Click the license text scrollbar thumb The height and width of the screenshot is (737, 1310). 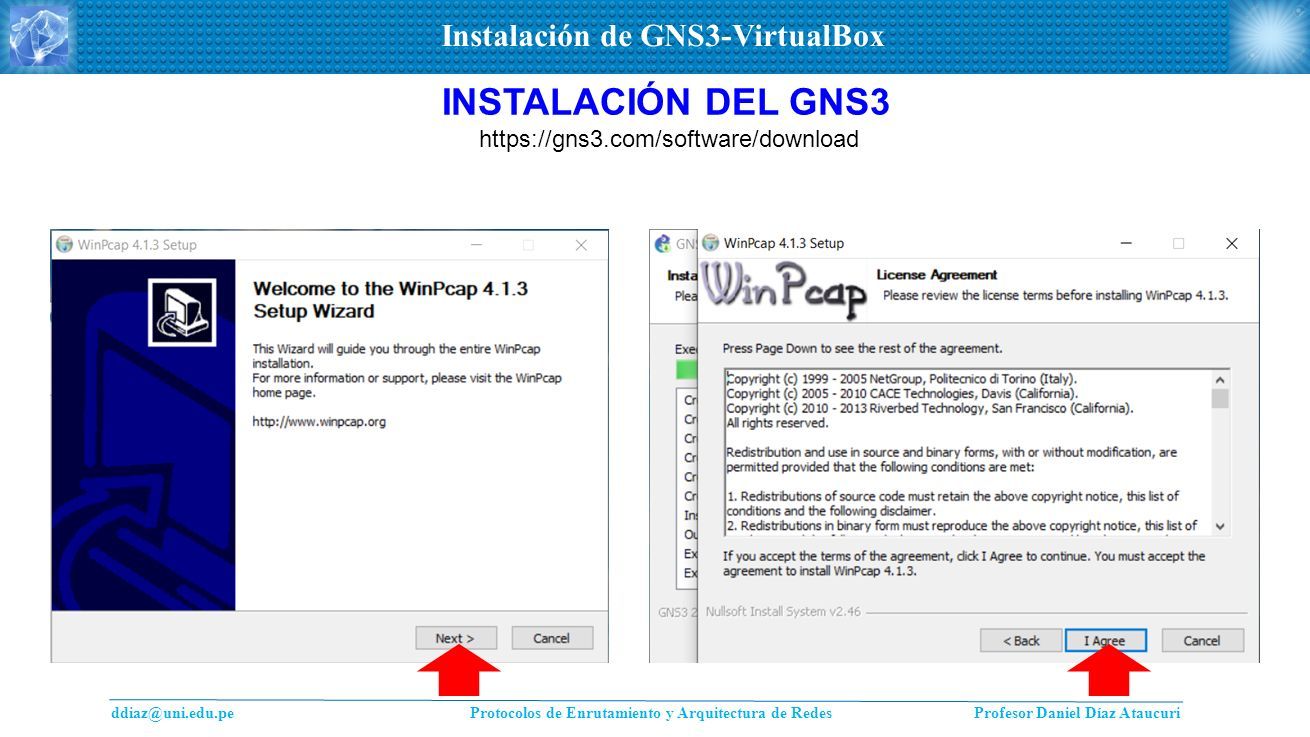pyautogui.click(x=1220, y=399)
